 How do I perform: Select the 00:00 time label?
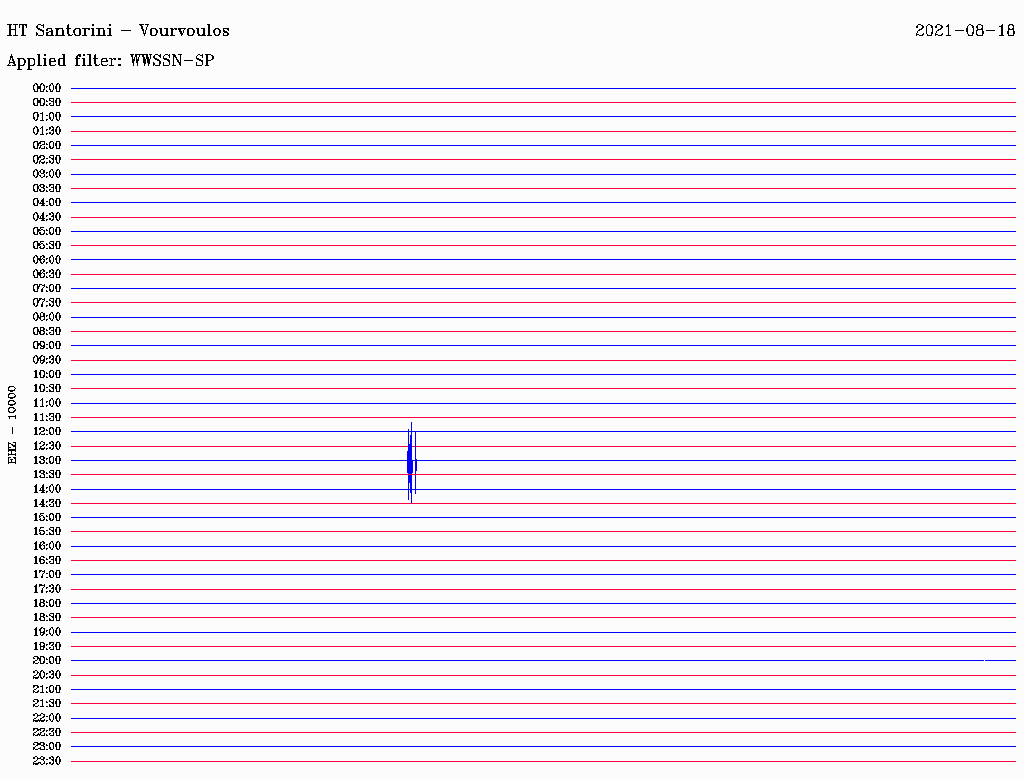47,88
